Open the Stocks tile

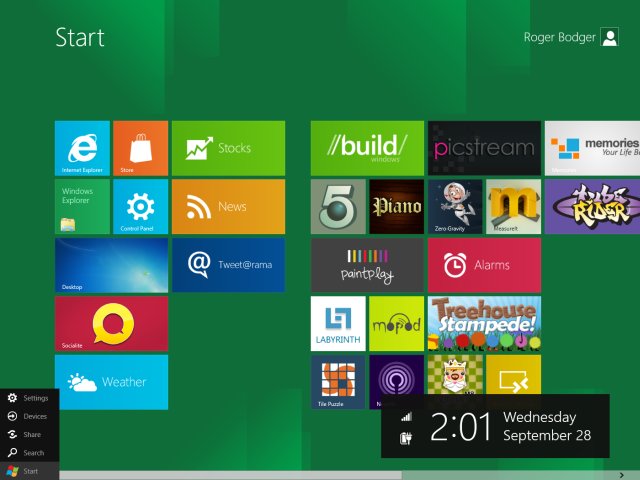pyautogui.click(x=228, y=148)
